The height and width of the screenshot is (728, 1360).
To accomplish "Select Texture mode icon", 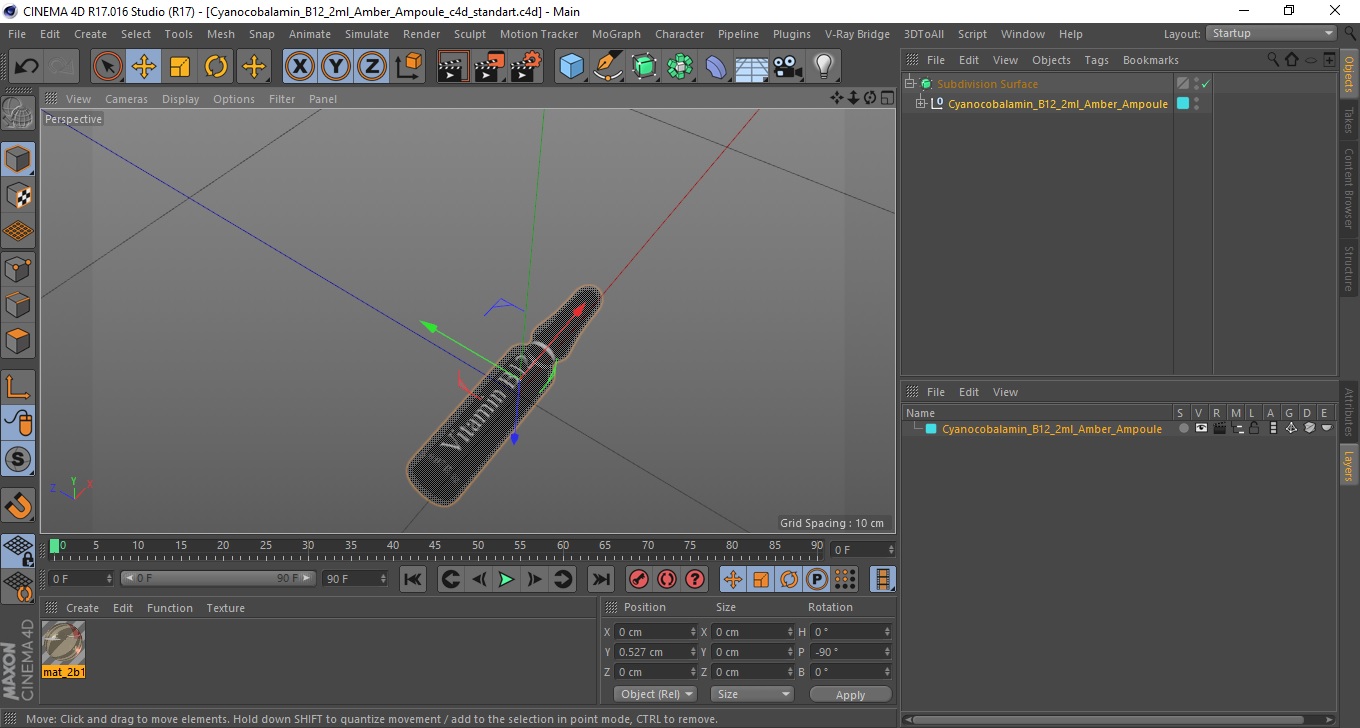I will pos(18,195).
